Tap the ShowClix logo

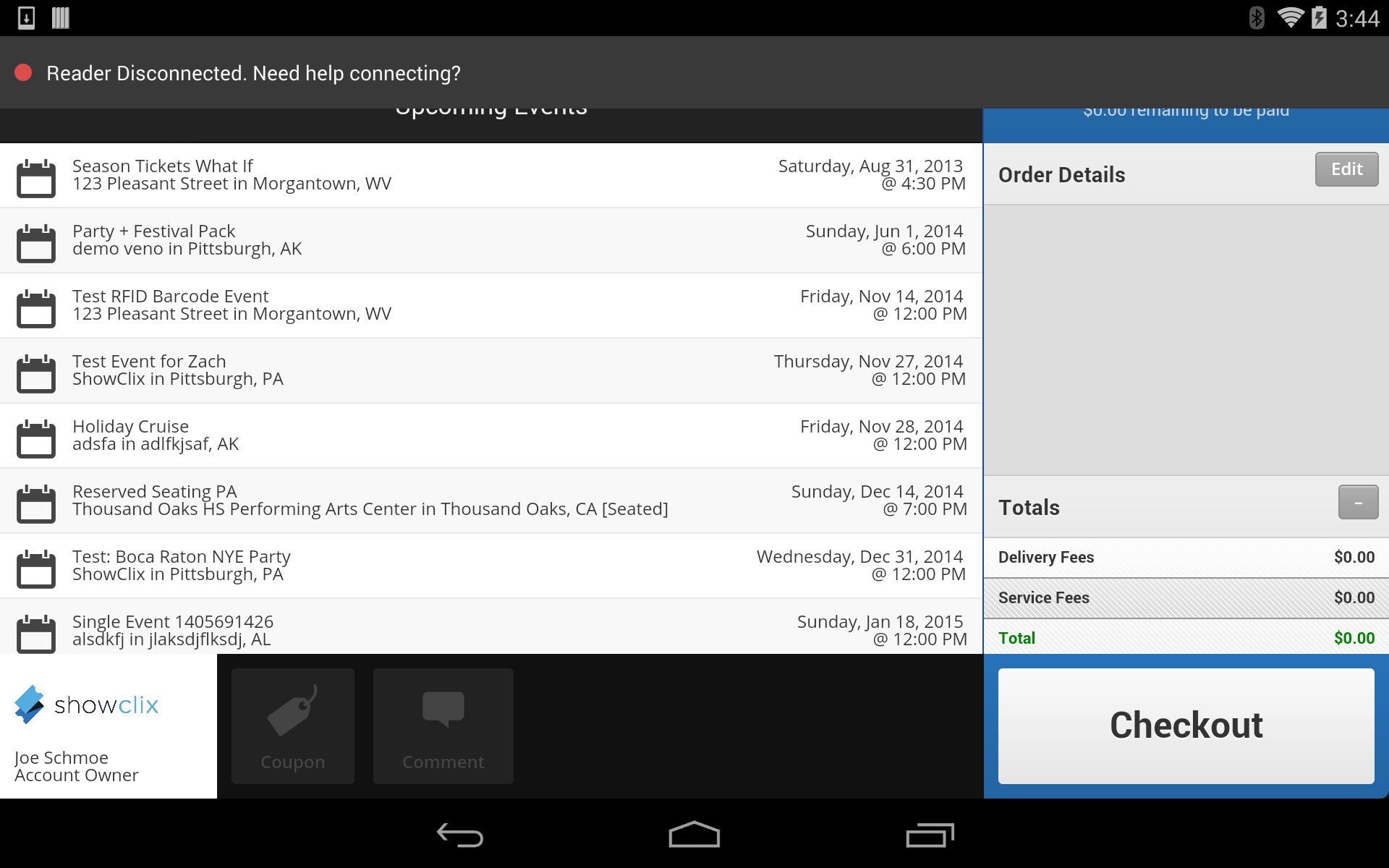coord(87,705)
